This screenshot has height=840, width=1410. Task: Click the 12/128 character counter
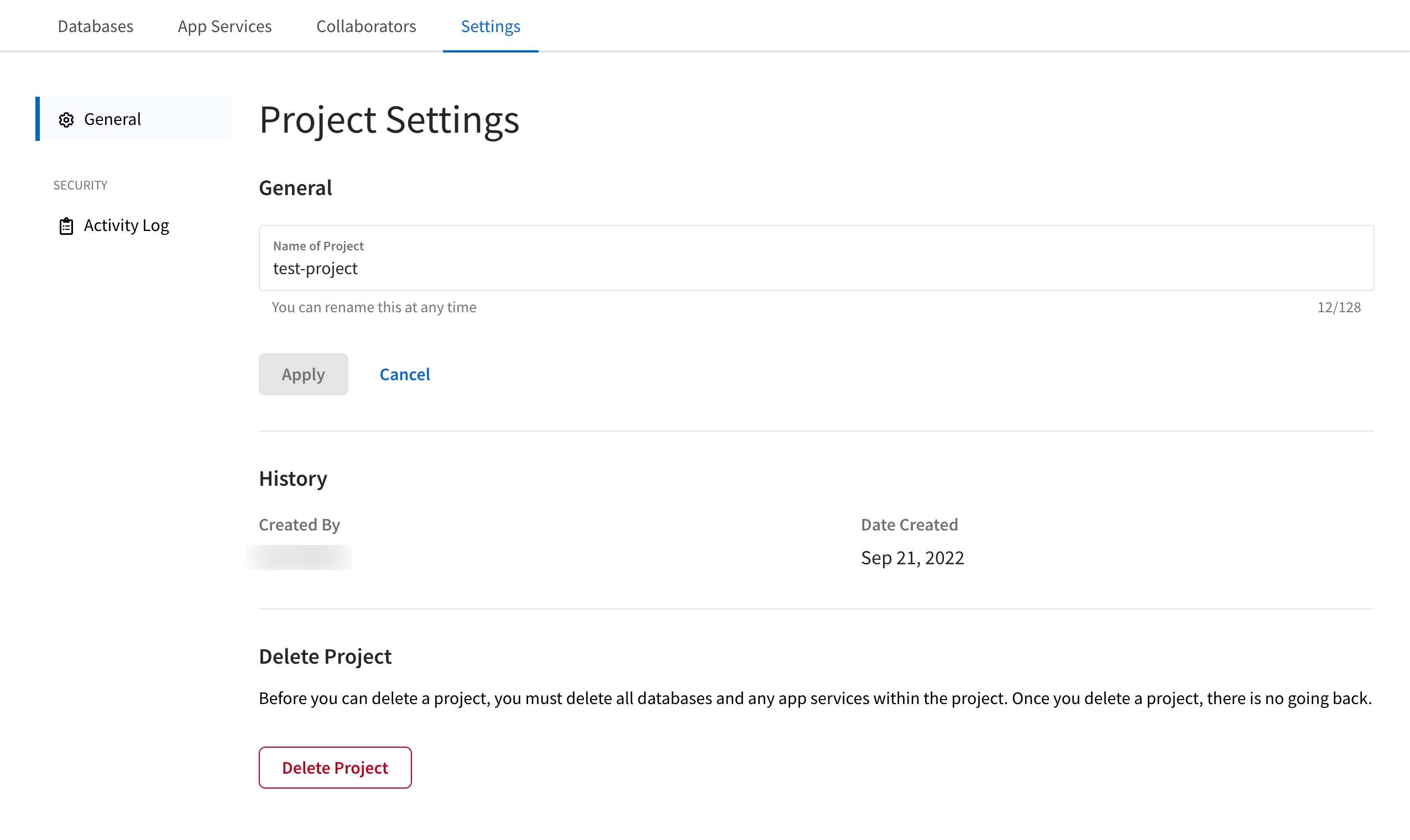1339,307
